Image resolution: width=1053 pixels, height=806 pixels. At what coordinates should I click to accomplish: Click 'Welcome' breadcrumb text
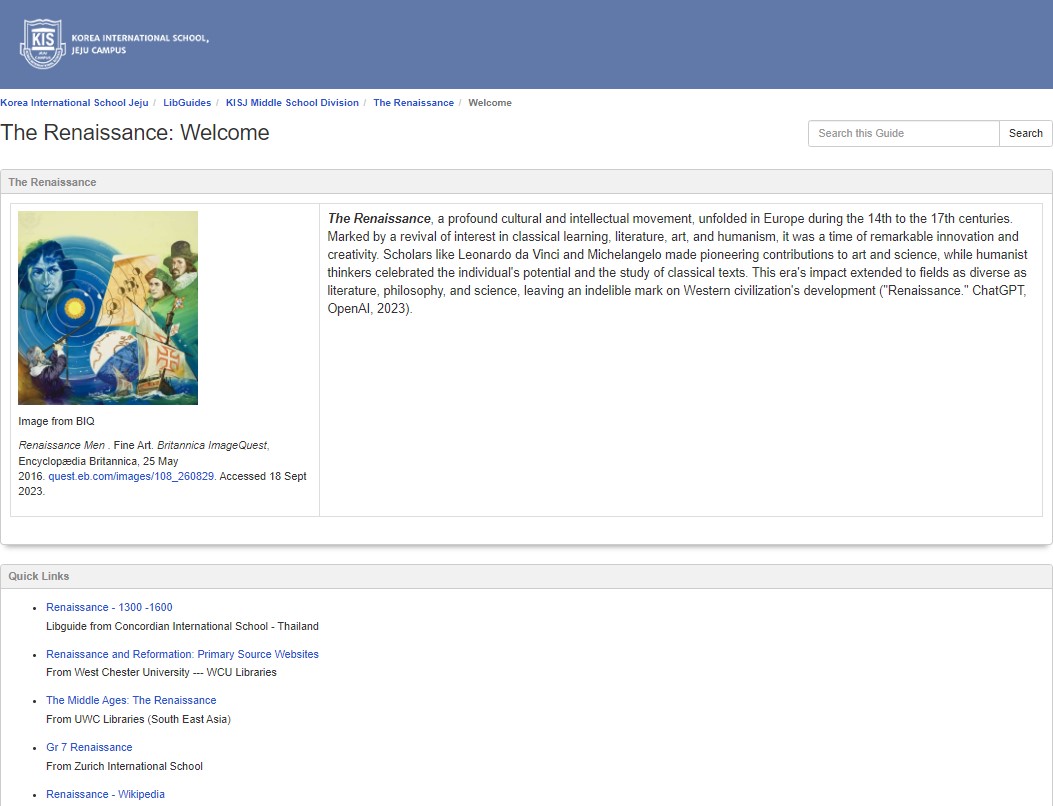(x=490, y=103)
